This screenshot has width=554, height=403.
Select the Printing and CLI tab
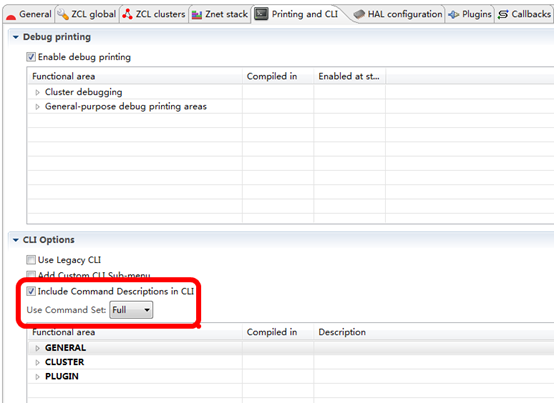tap(298, 14)
